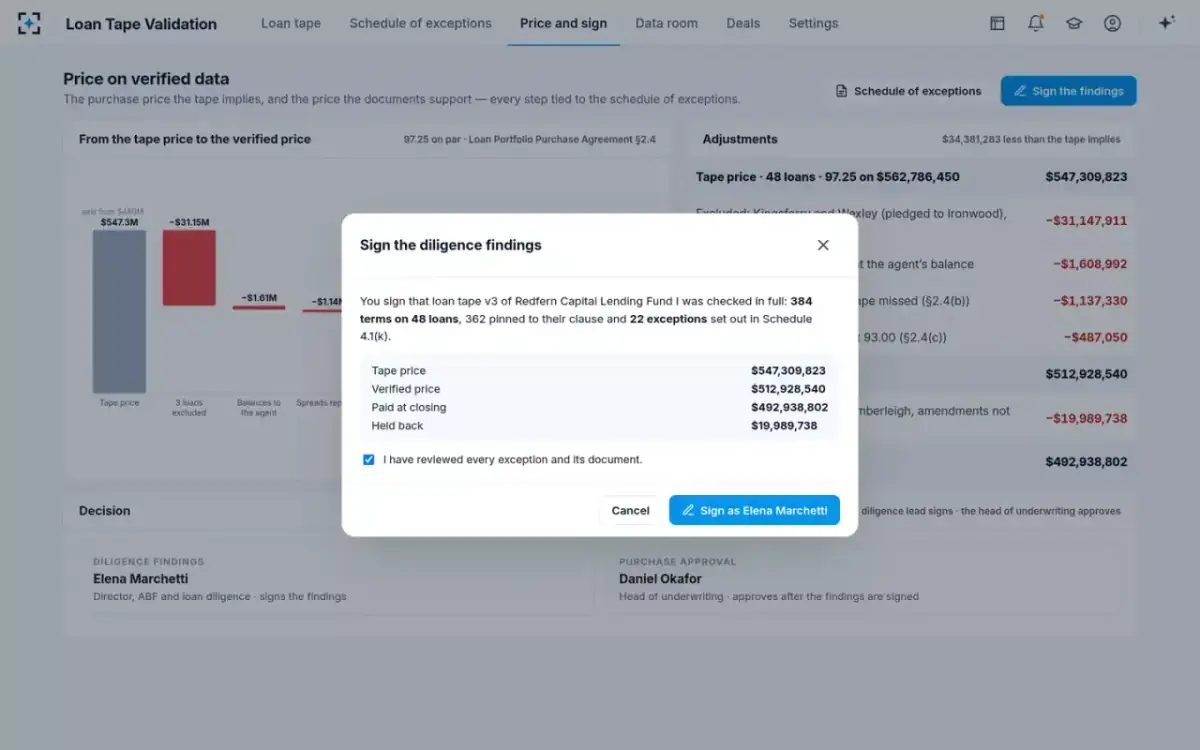Click the Daniel Okafor purchase approval card
This screenshot has width=1200, height=750.
pyautogui.click(x=862, y=579)
